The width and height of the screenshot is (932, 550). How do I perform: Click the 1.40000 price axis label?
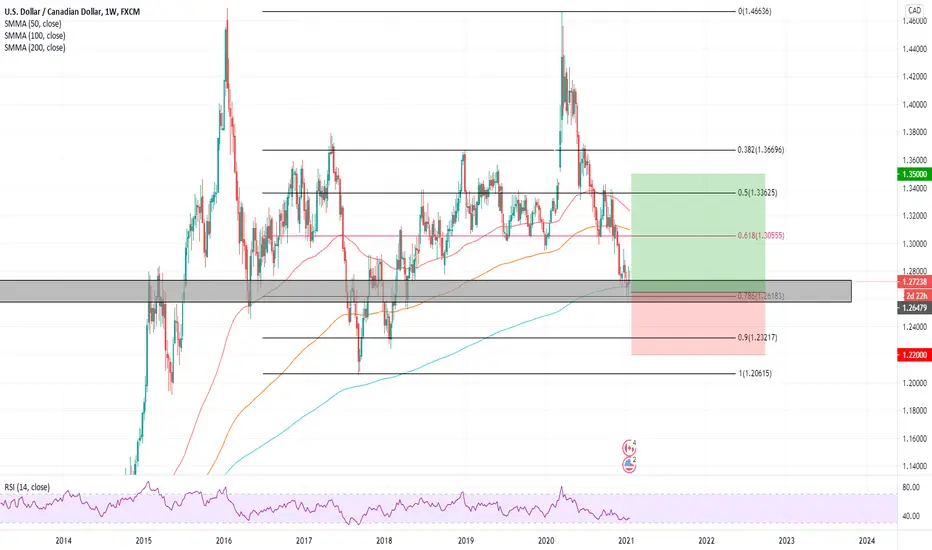tap(914, 105)
